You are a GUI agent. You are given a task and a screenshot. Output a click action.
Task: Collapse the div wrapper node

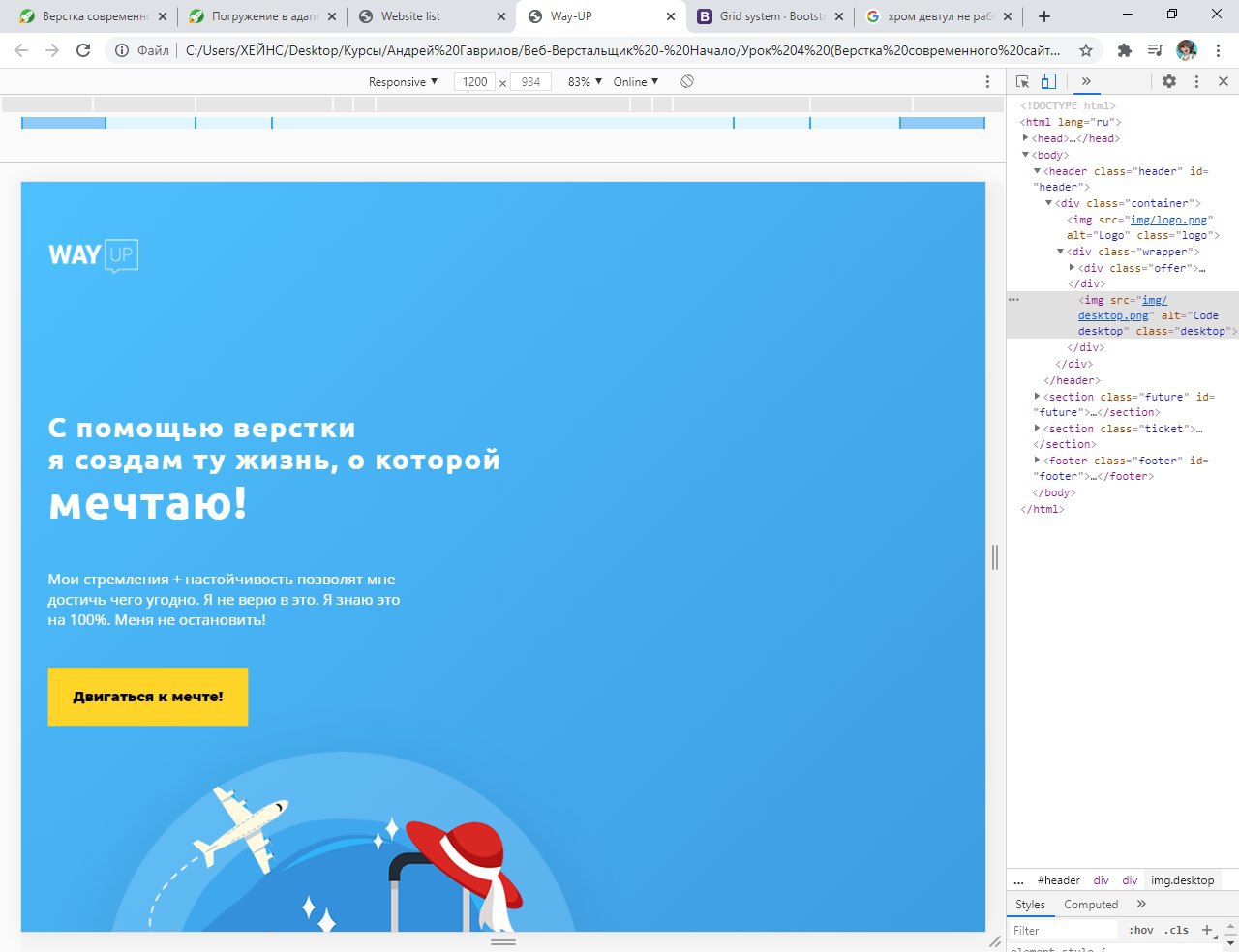[1060, 252]
